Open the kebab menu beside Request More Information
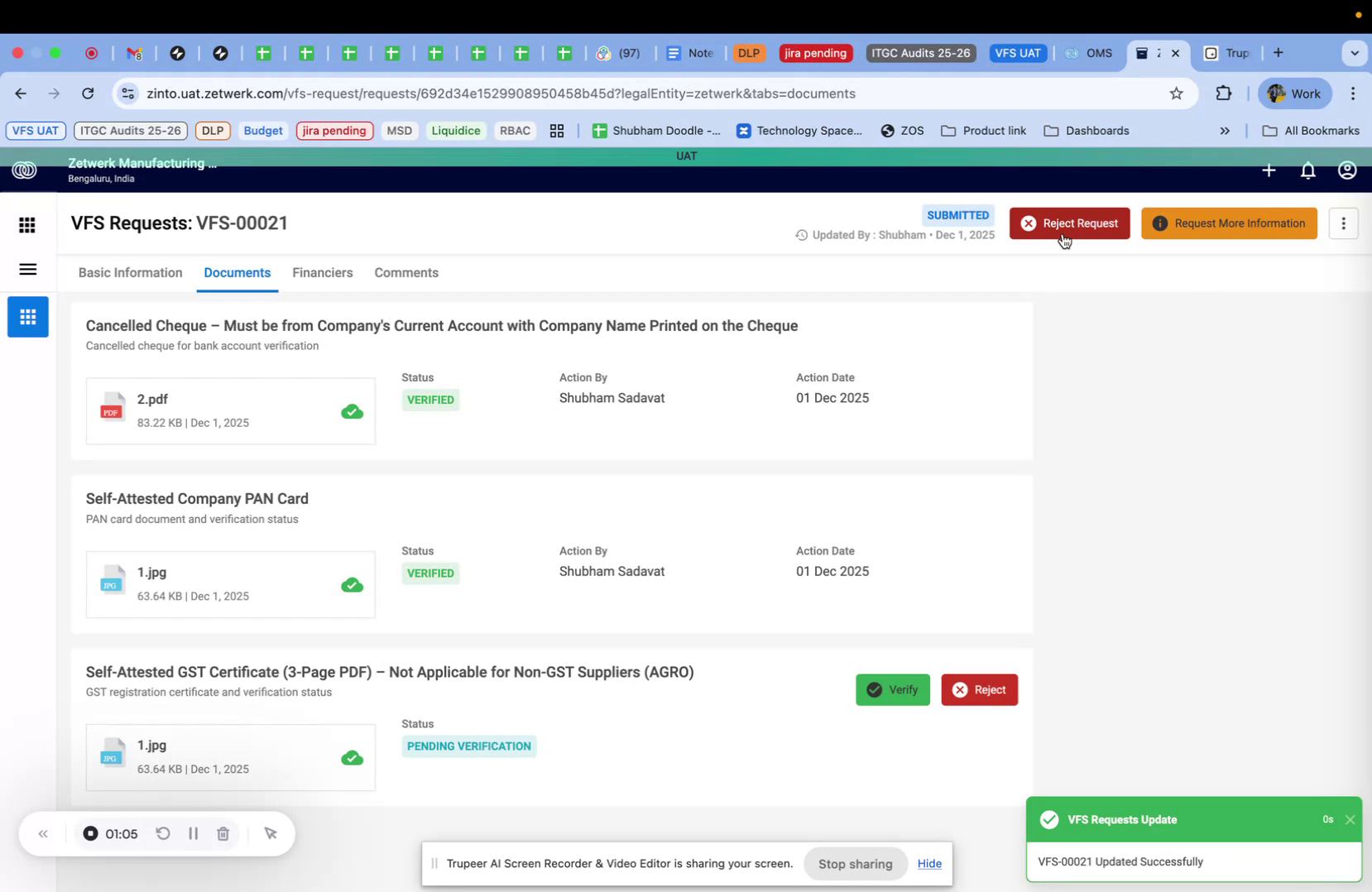Screen dimensions: 1372x892 tap(1343, 223)
